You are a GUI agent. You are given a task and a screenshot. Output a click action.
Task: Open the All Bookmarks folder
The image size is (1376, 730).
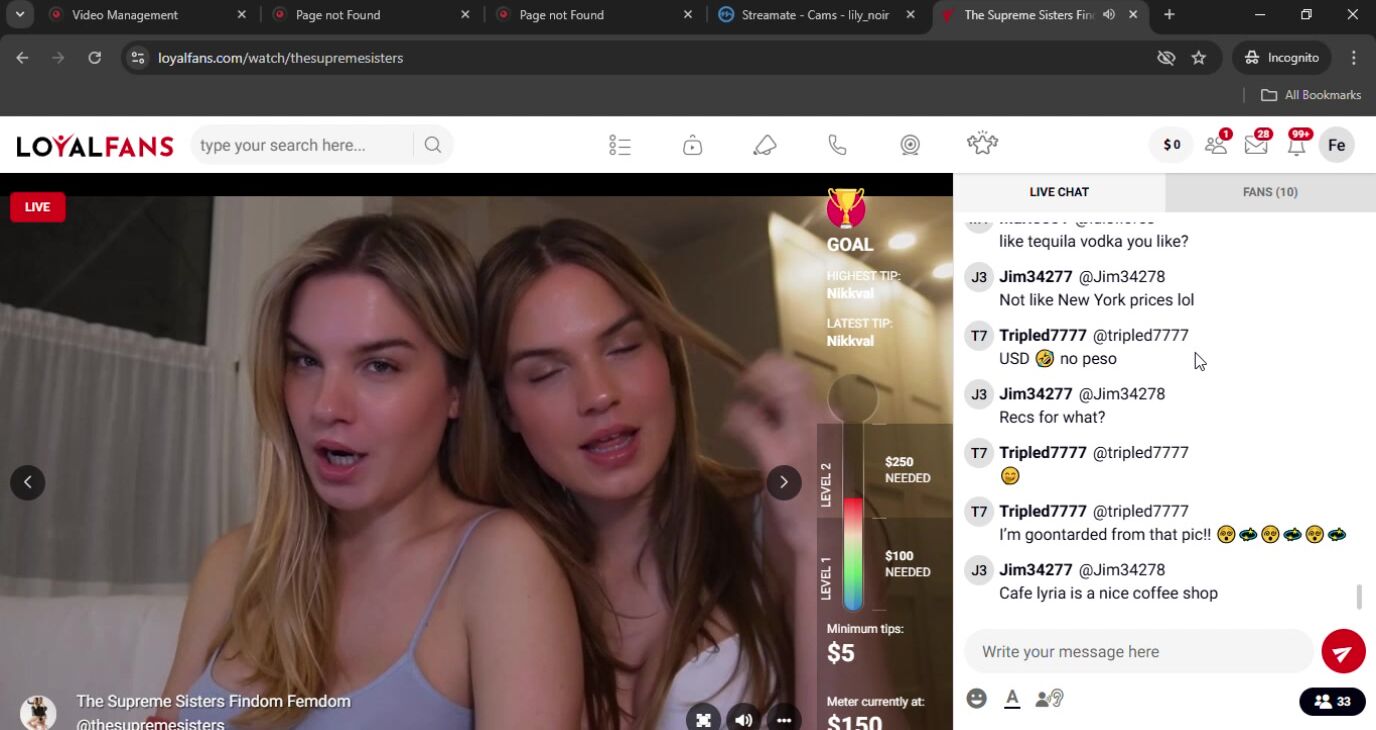pos(1311,95)
